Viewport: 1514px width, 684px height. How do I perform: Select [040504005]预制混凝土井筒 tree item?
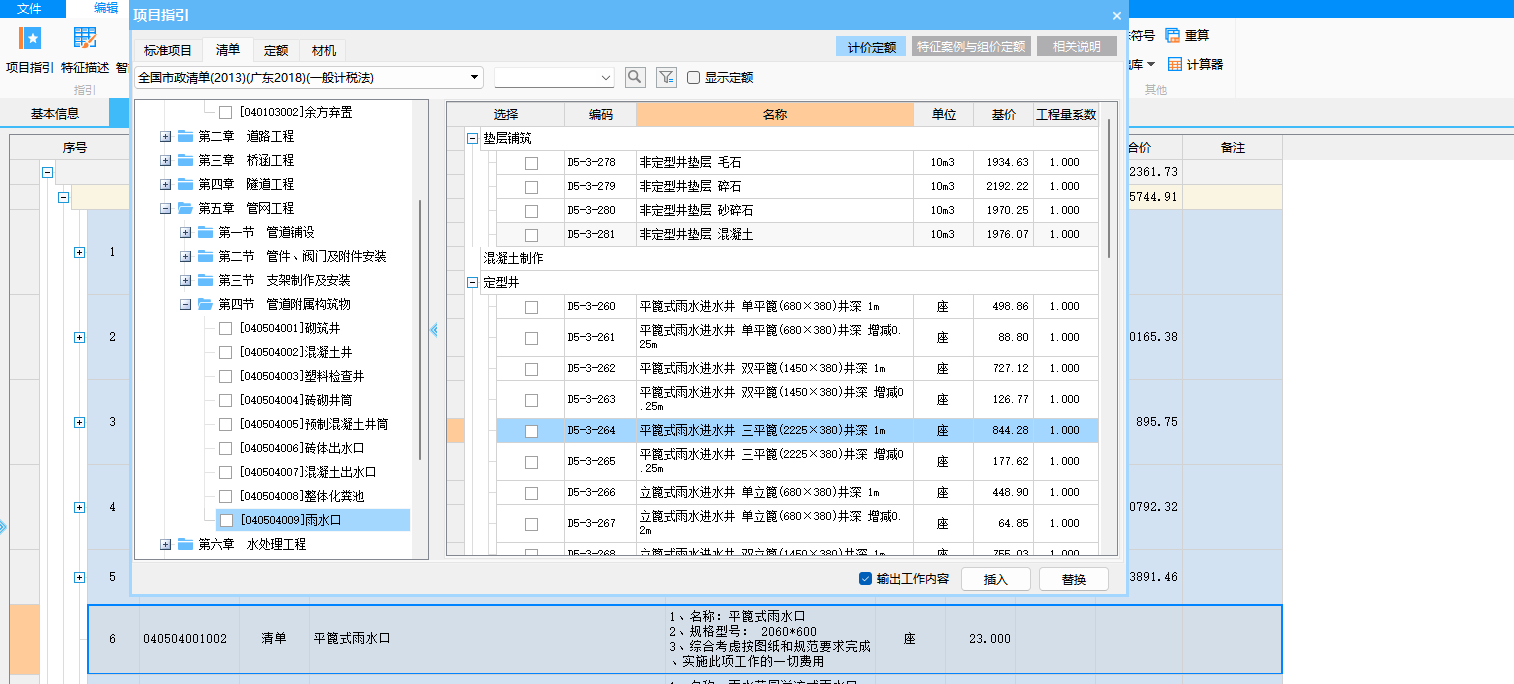pos(313,424)
